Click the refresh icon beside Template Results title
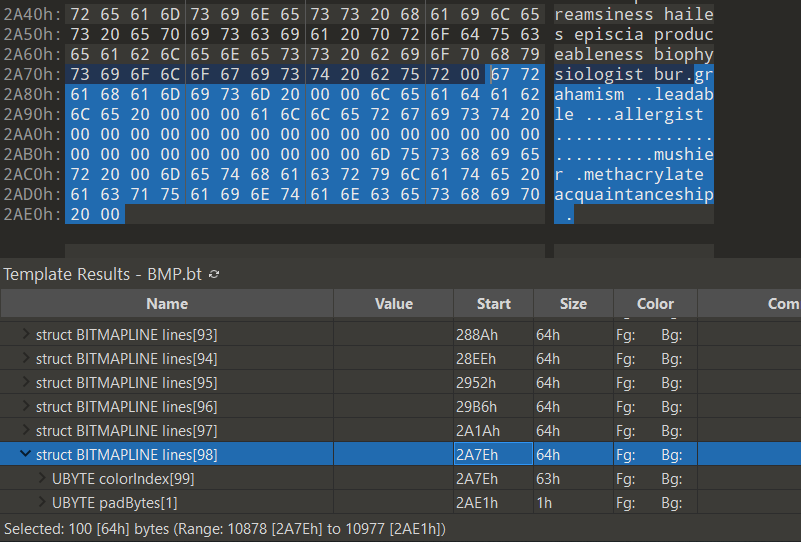The width and height of the screenshot is (801, 542). (x=214, y=274)
